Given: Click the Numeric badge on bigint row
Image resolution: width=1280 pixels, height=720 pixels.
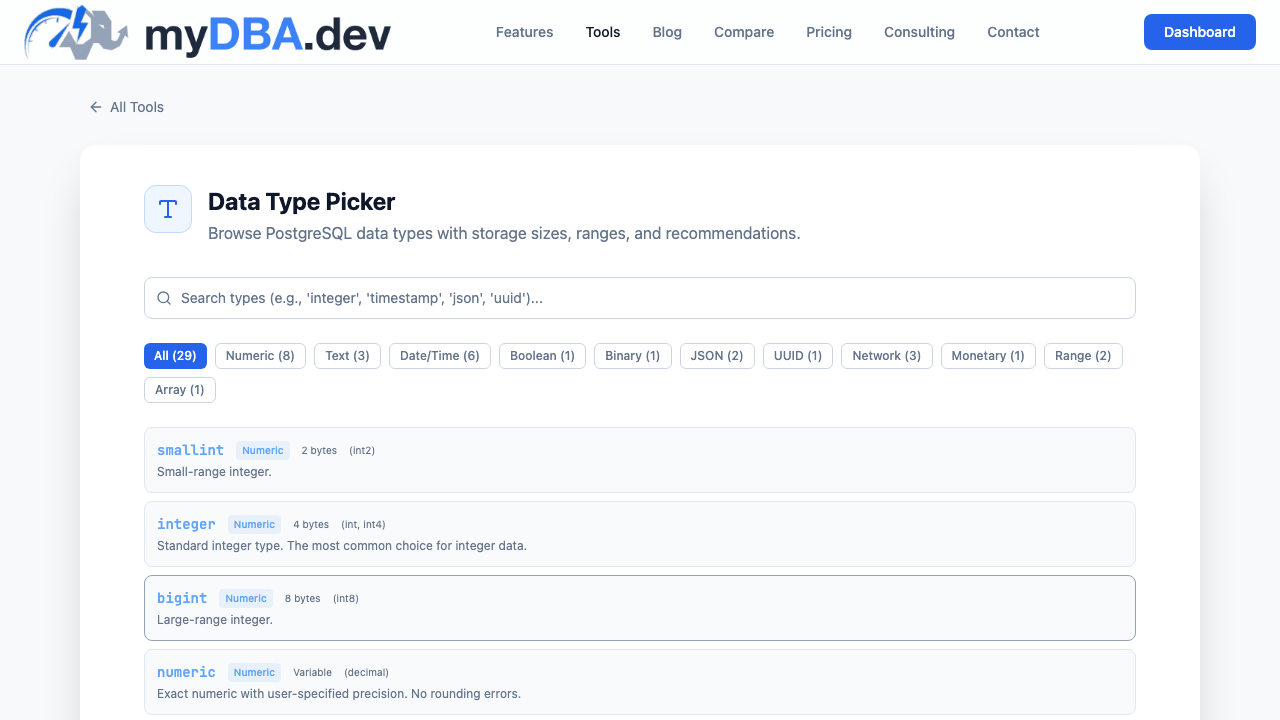Looking at the screenshot, I should (246, 598).
